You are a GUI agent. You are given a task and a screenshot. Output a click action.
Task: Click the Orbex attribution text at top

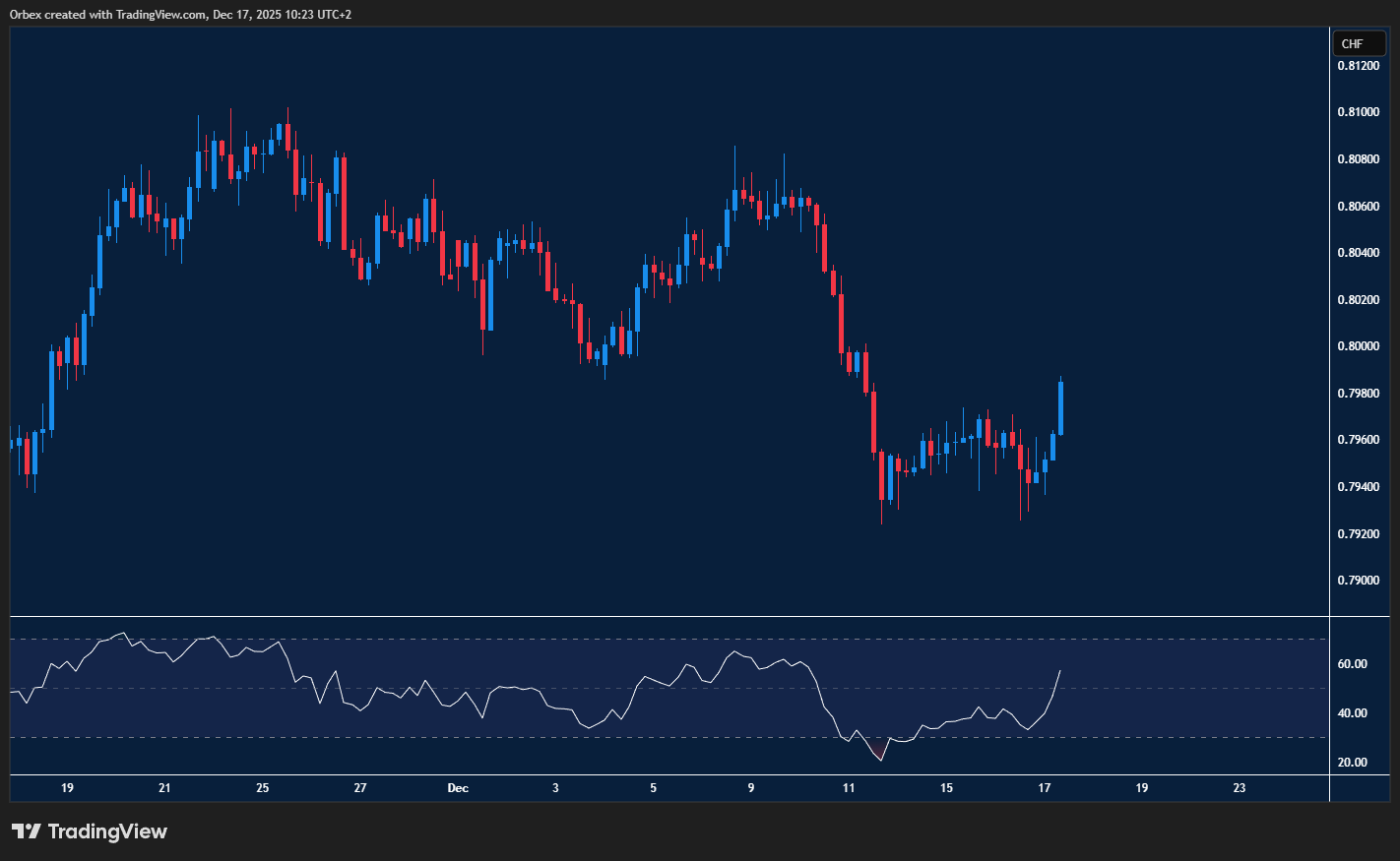tap(177, 14)
